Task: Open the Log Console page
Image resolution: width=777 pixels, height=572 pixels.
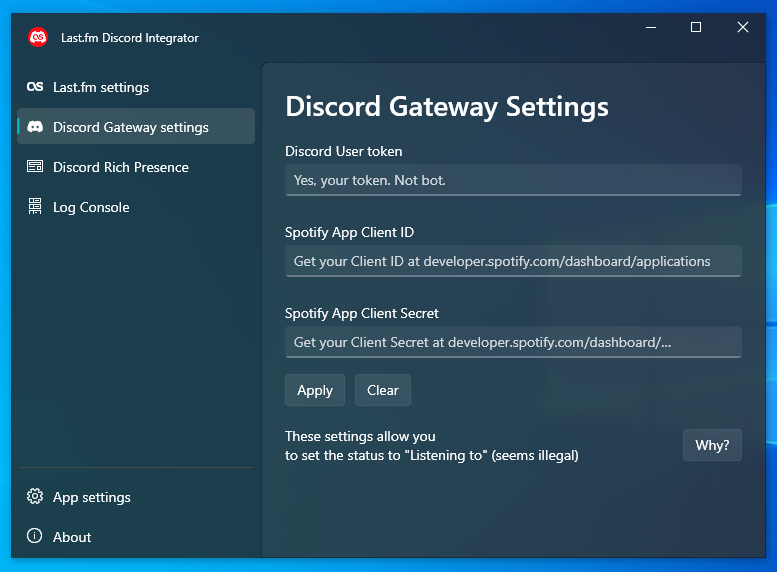Action: [136, 207]
